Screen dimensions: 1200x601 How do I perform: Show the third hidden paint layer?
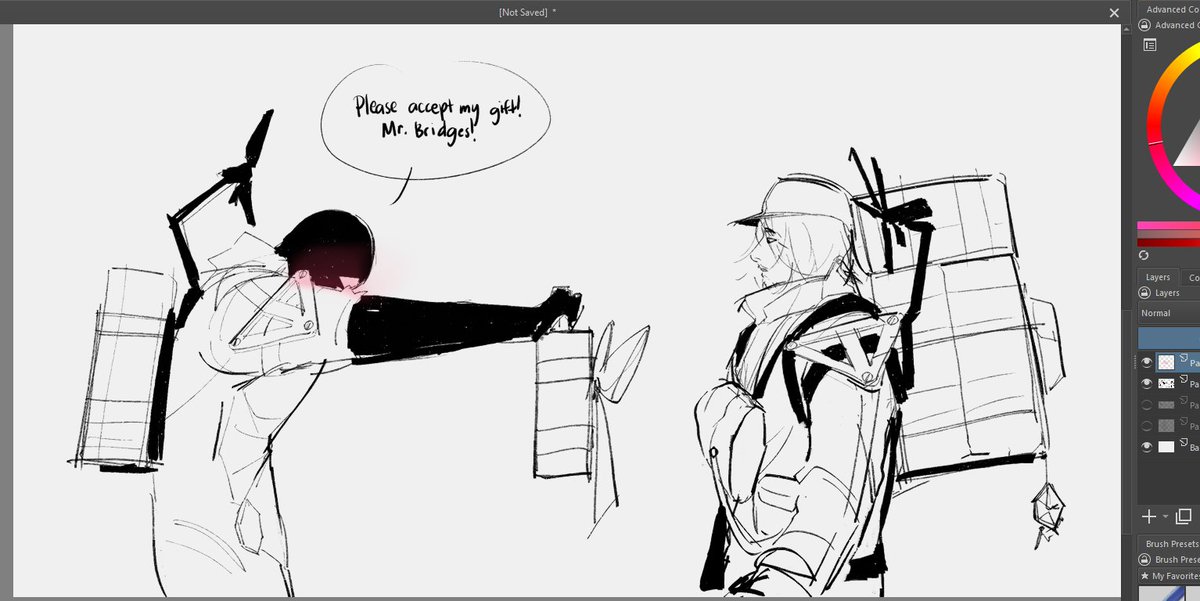click(1147, 404)
